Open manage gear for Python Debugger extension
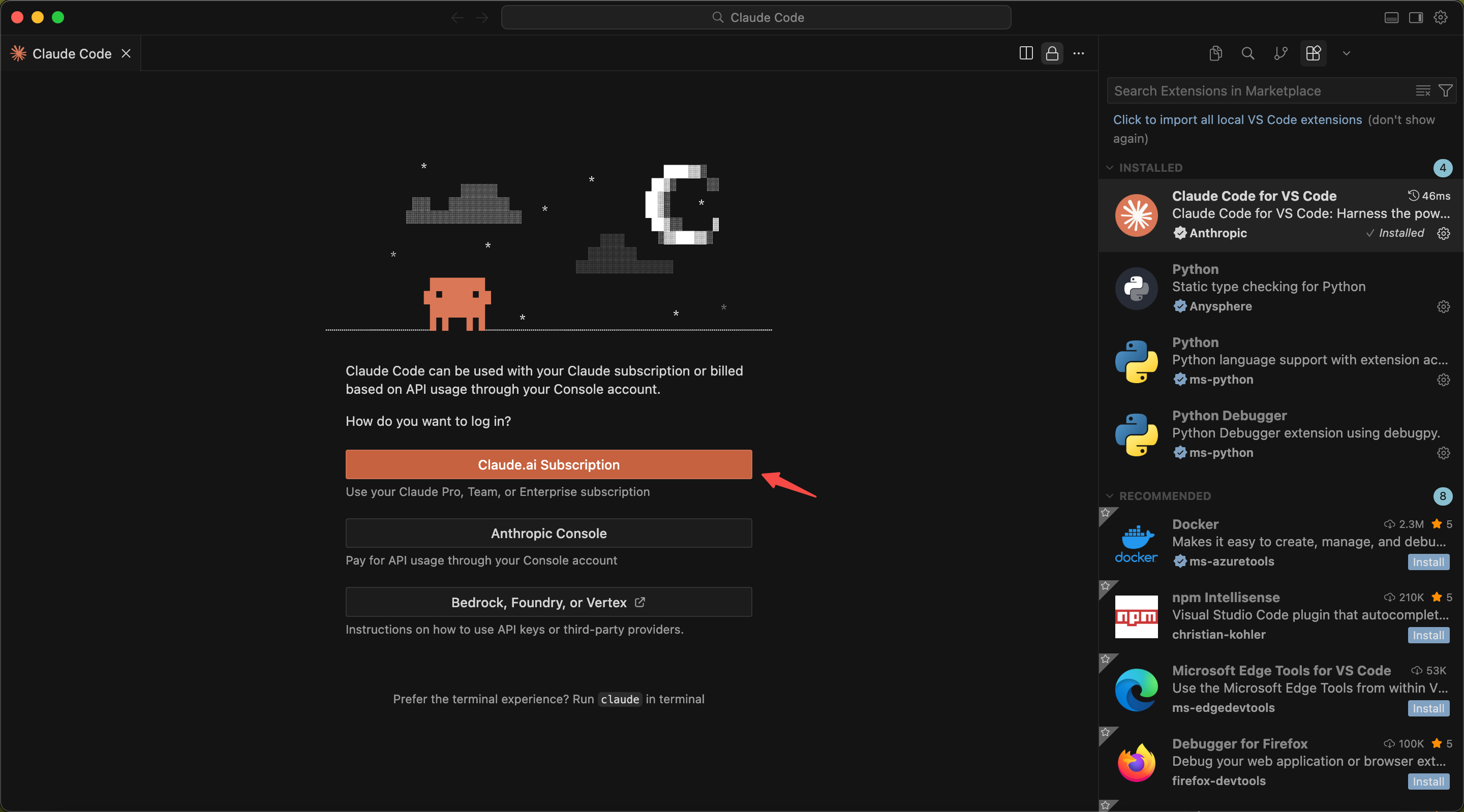 (x=1443, y=453)
